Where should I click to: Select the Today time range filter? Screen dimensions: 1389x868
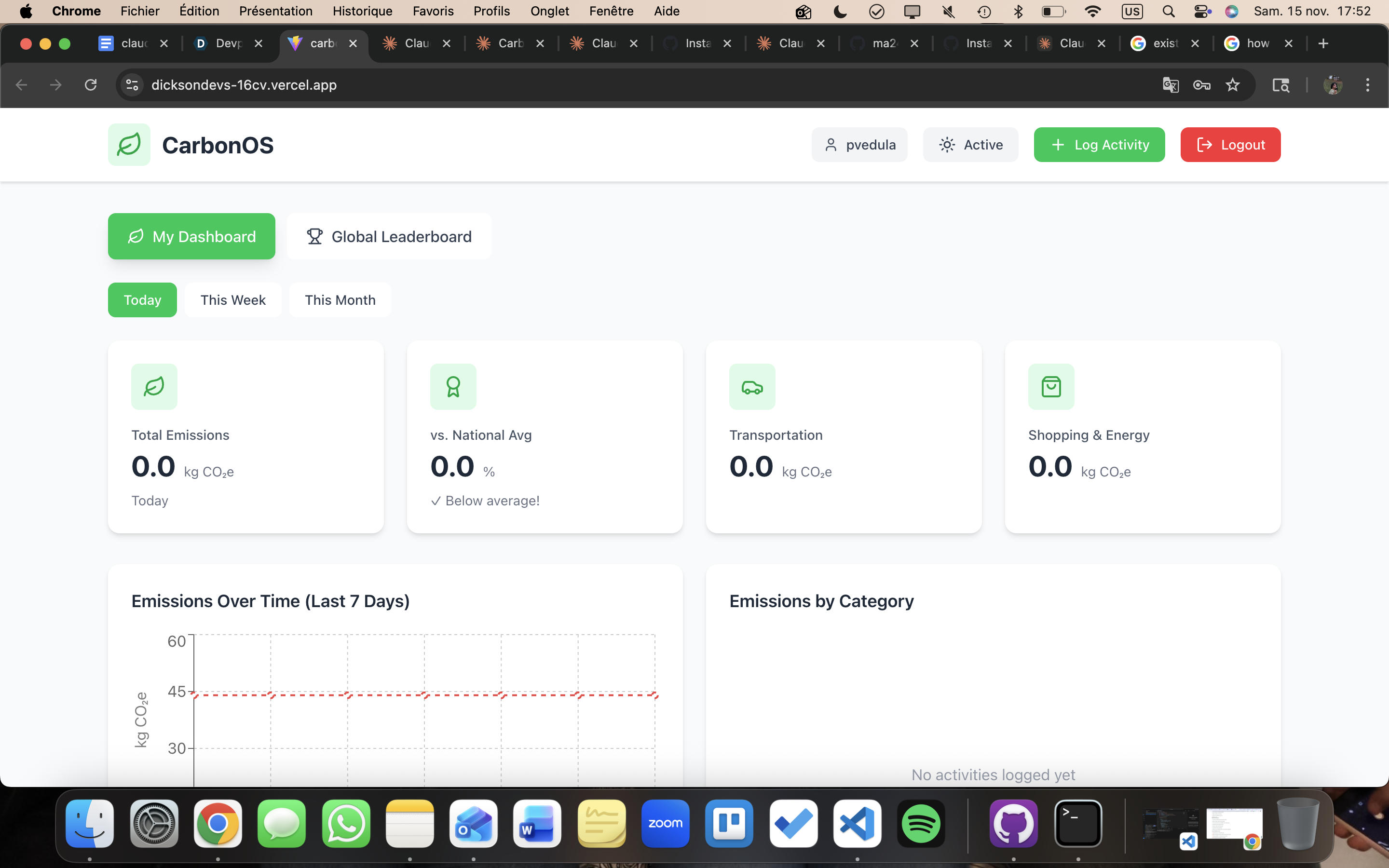pos(142,299)
